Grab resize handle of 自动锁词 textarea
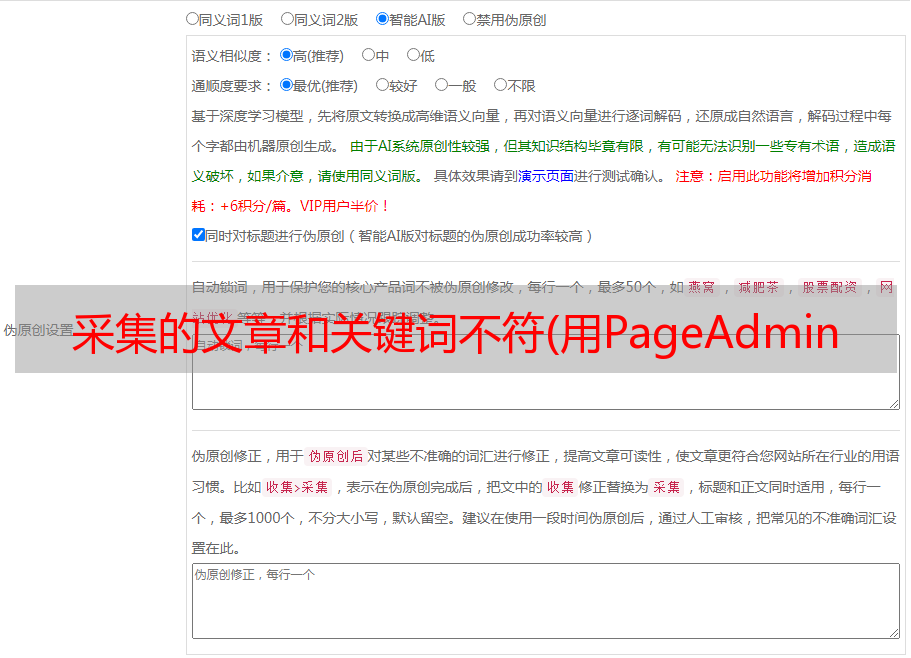 coord(894,404)
